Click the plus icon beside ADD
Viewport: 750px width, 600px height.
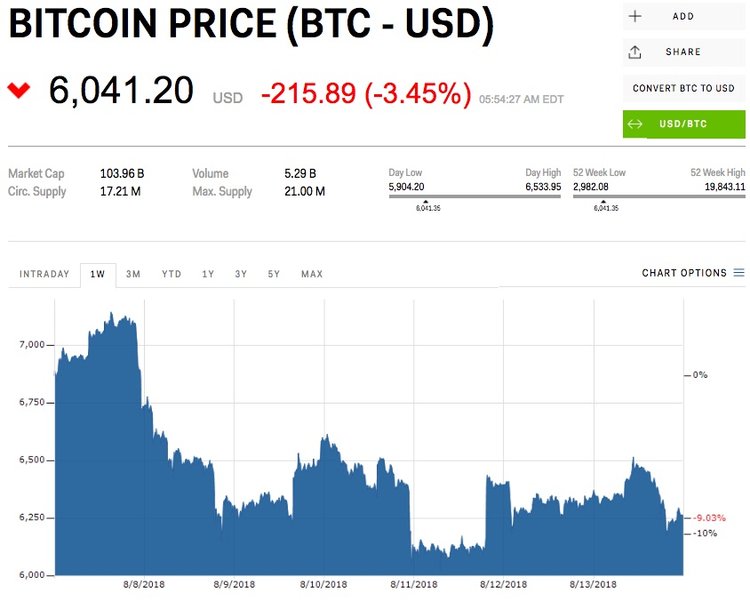click(635, 16)
